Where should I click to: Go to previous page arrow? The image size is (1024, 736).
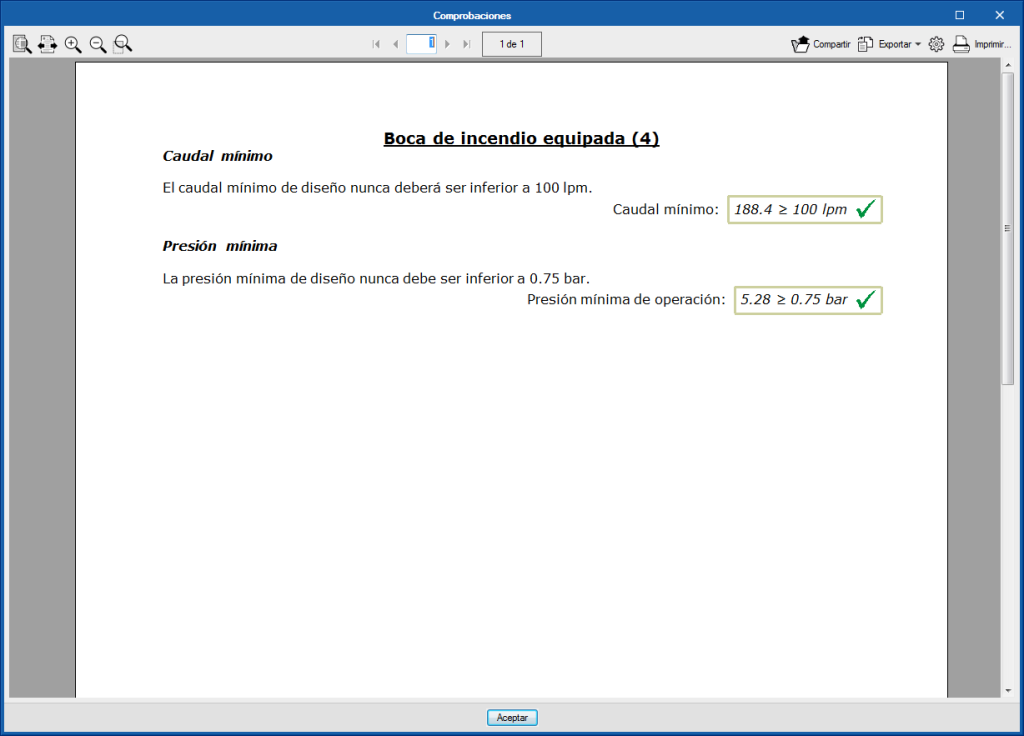[x=395, y=44]
